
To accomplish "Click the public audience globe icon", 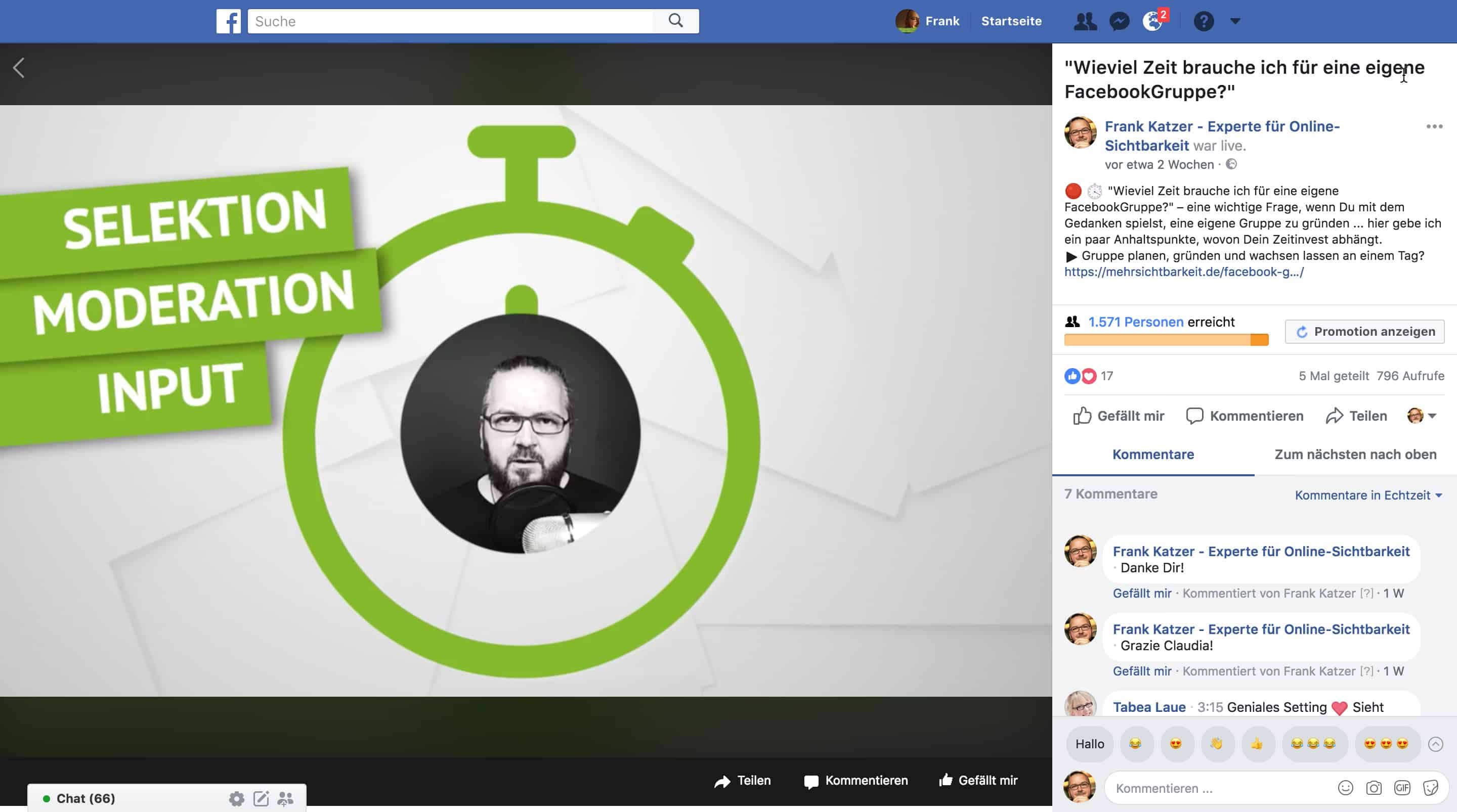I will (x=1231, y=164).
